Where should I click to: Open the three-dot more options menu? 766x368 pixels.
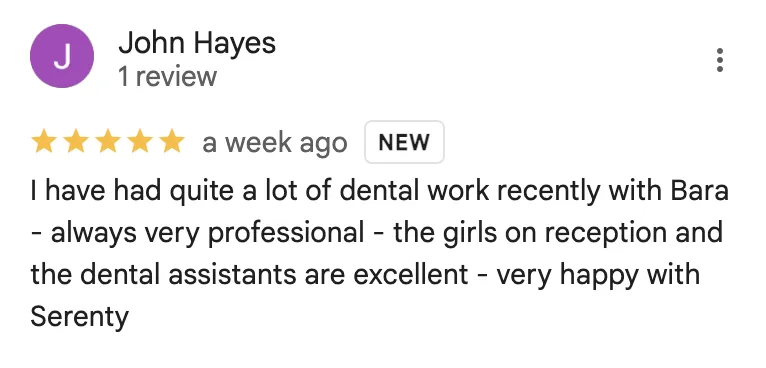pyautogui.click(x=719, y=60)
